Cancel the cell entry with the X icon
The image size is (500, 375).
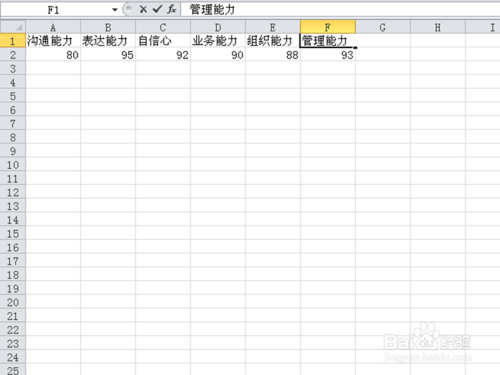(143, 9)
